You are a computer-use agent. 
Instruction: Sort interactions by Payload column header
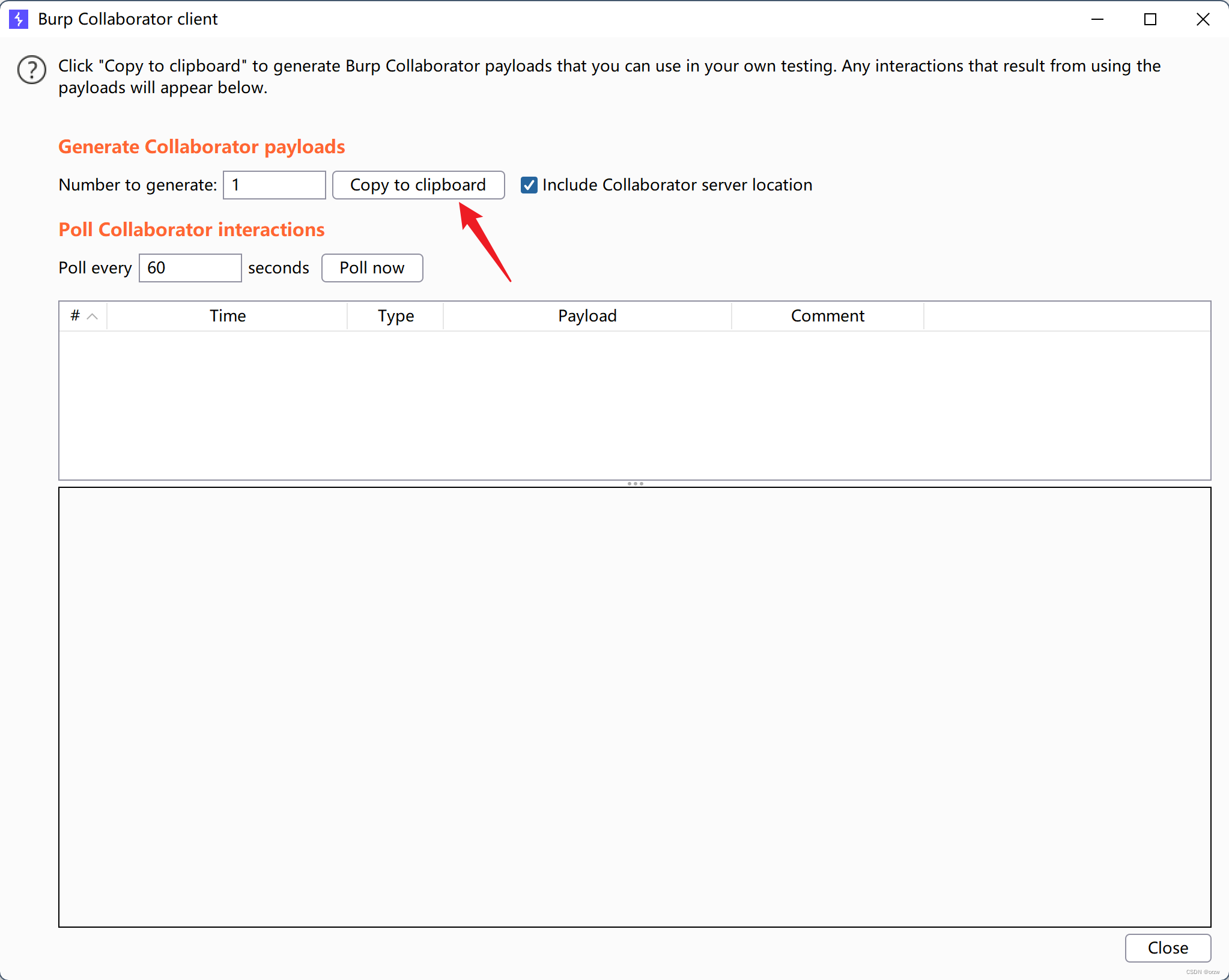[587, 316]
